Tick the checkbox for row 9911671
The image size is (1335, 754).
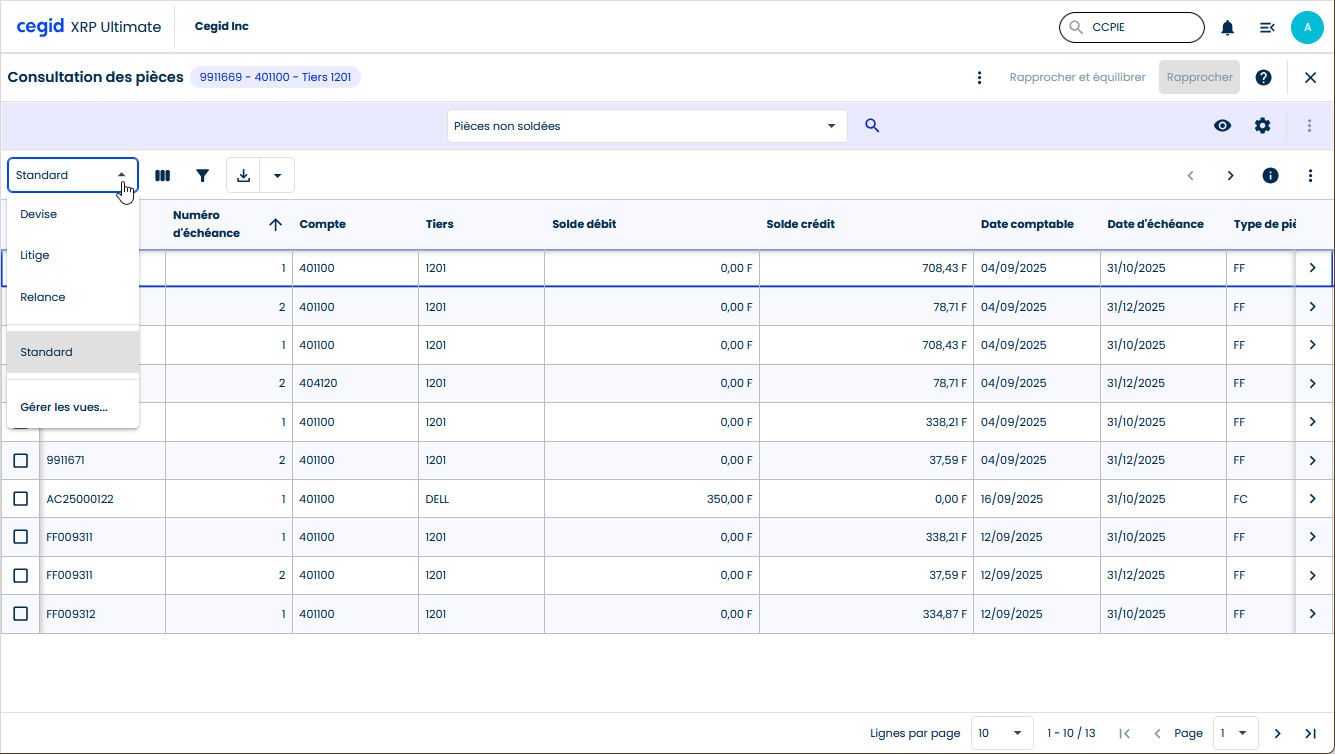(20, 461)
